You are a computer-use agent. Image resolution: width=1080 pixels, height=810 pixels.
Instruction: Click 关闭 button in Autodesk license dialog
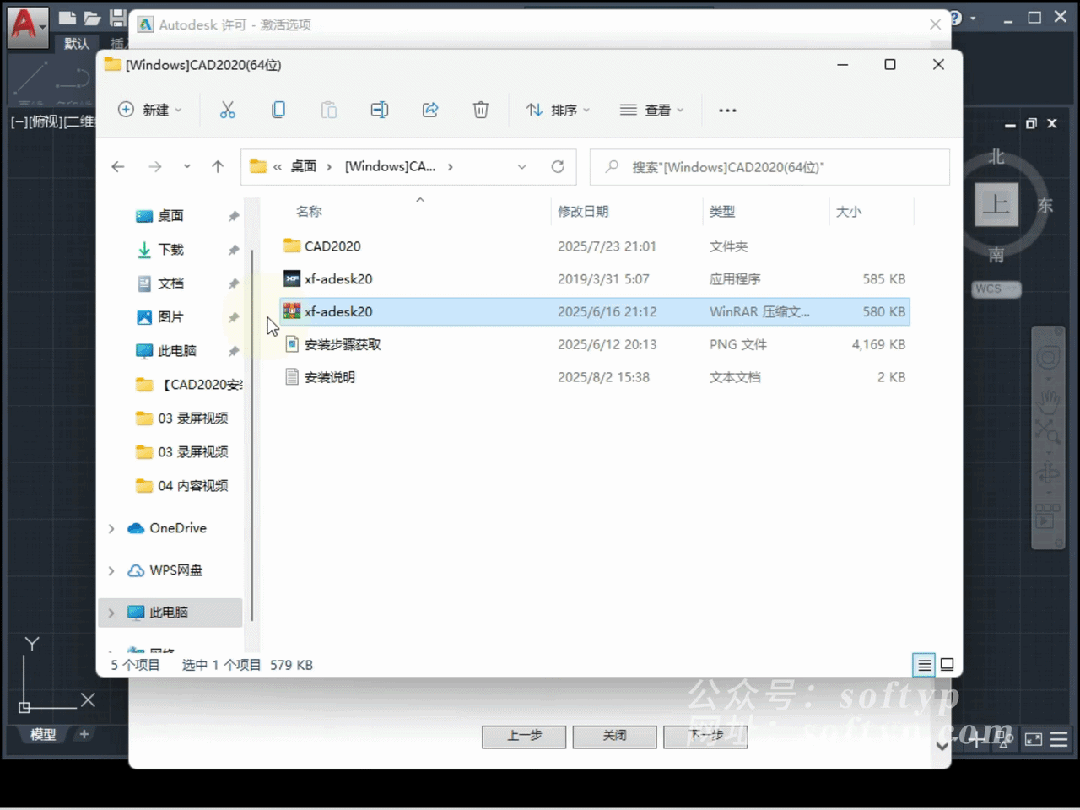(x=614, y=736)
